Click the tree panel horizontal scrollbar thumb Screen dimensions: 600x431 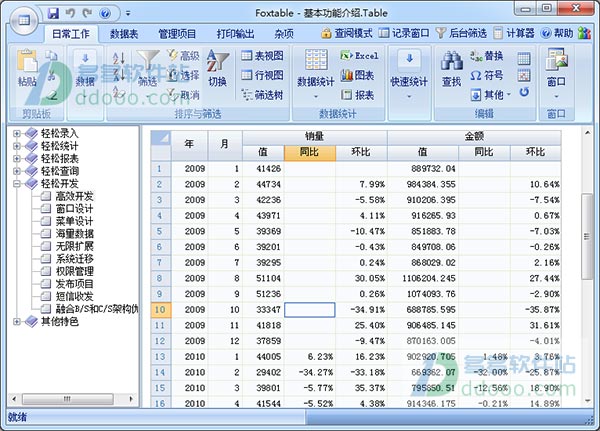[x=67, y=399]
